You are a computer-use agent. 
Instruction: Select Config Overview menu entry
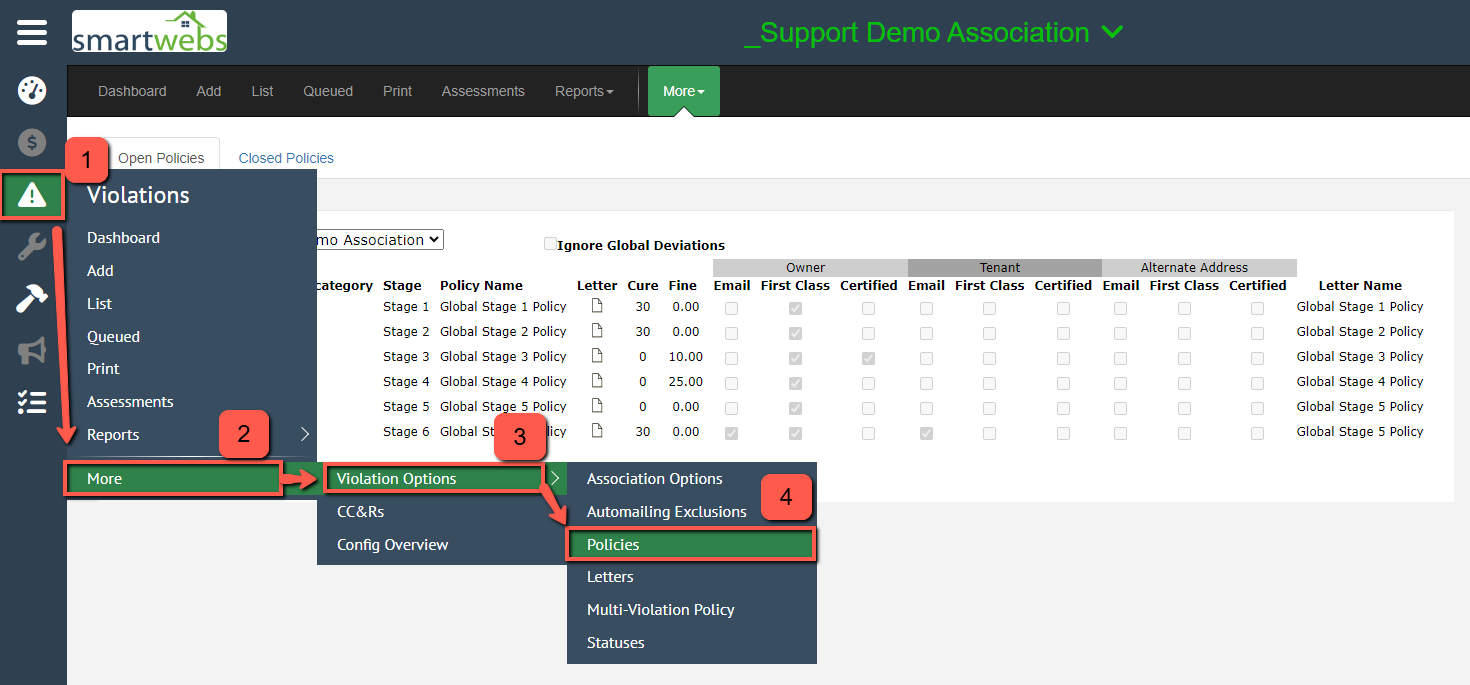point(392,545)
